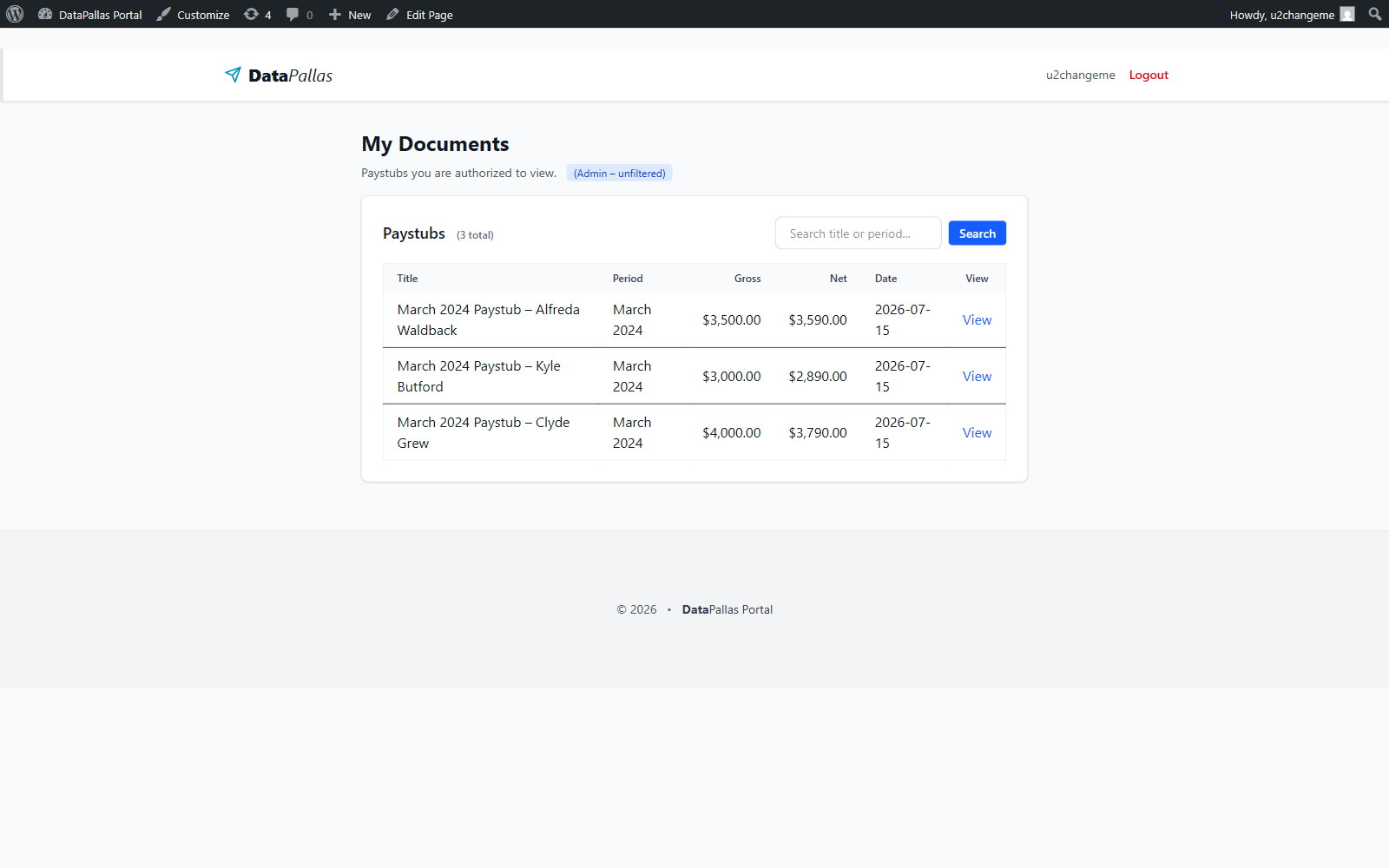Check the 4 pending updates icon
Image resolution: width=1389 pixels, height=868 pixels.
coord(257,14)
